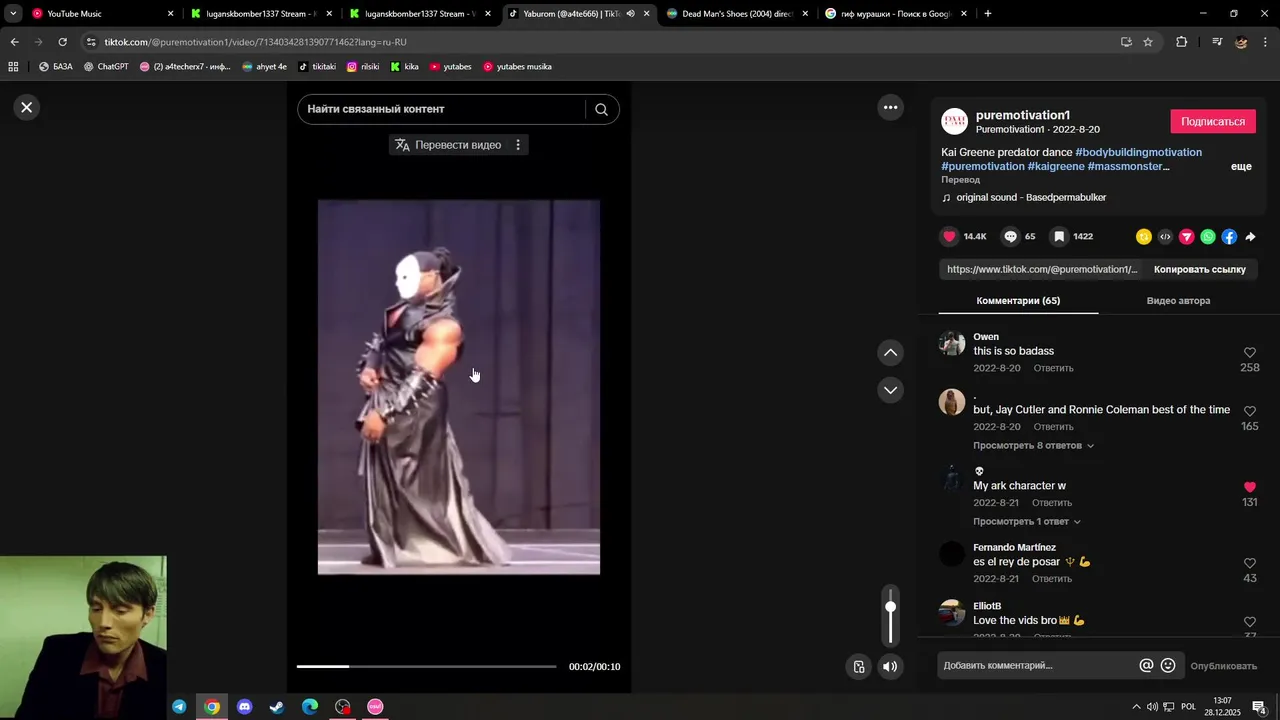Open a new browser tab plus button
Viewport: 1280px width, 720px height.
(x=988, y=14)
